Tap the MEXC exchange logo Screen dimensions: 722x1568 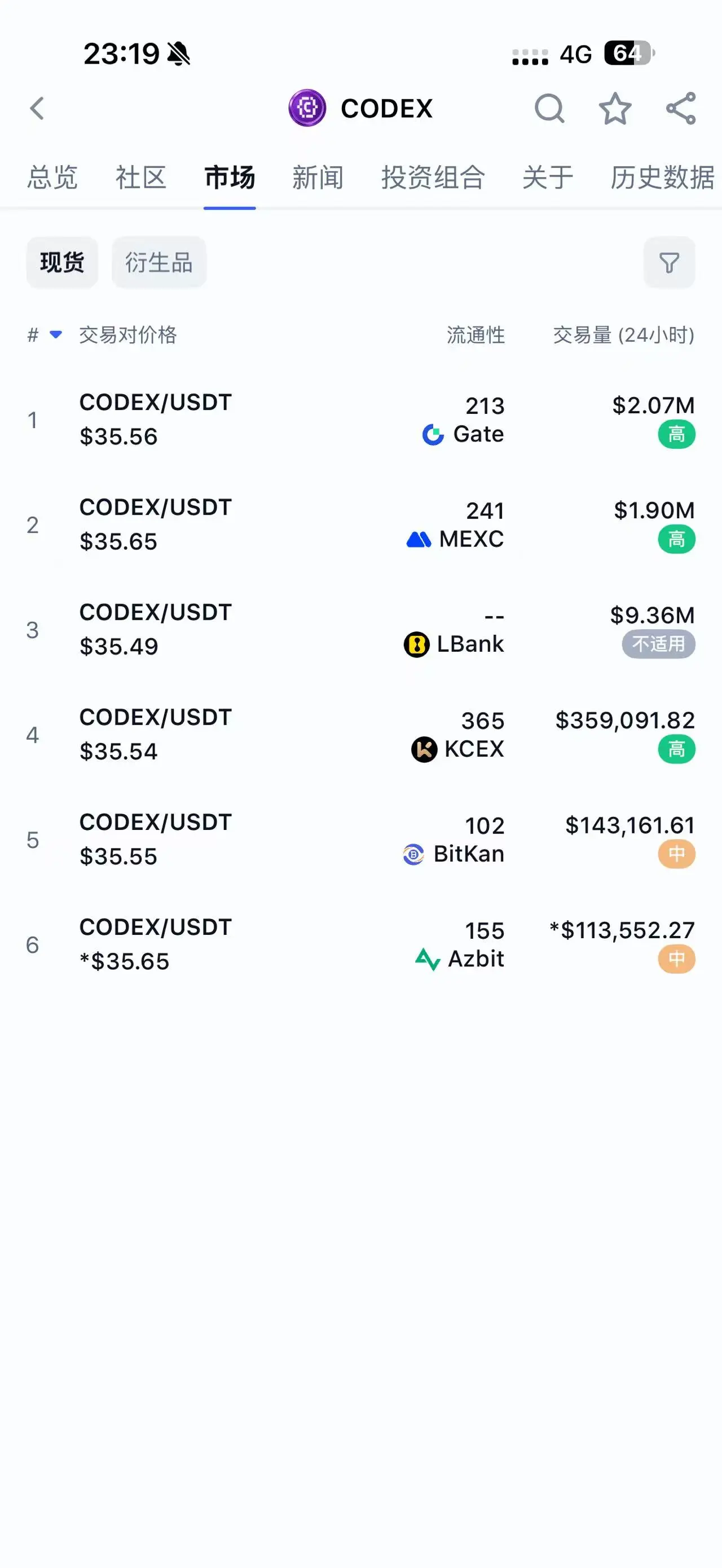point(419,540)
